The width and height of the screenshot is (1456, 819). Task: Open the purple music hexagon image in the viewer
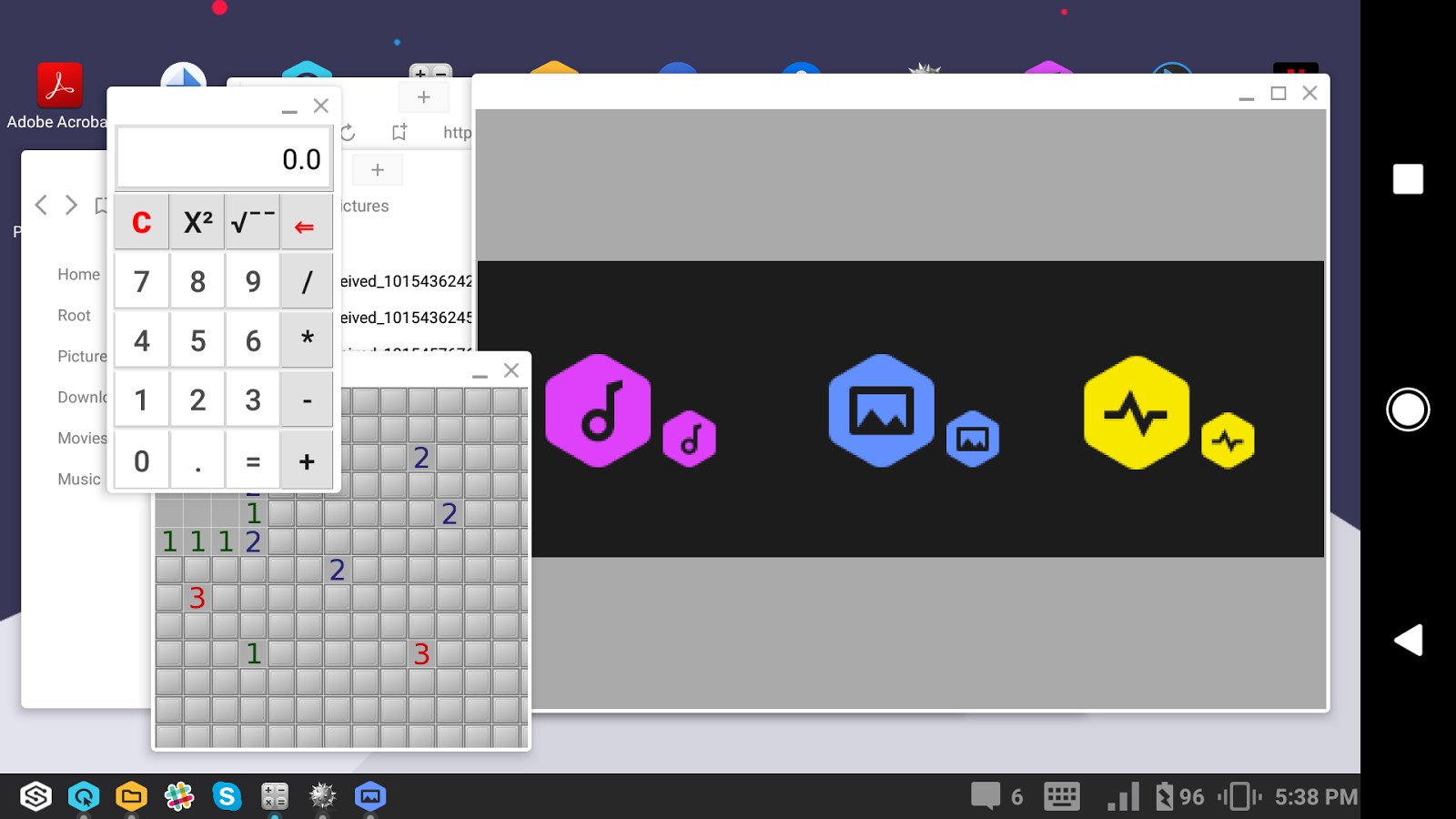pos(598,409)
